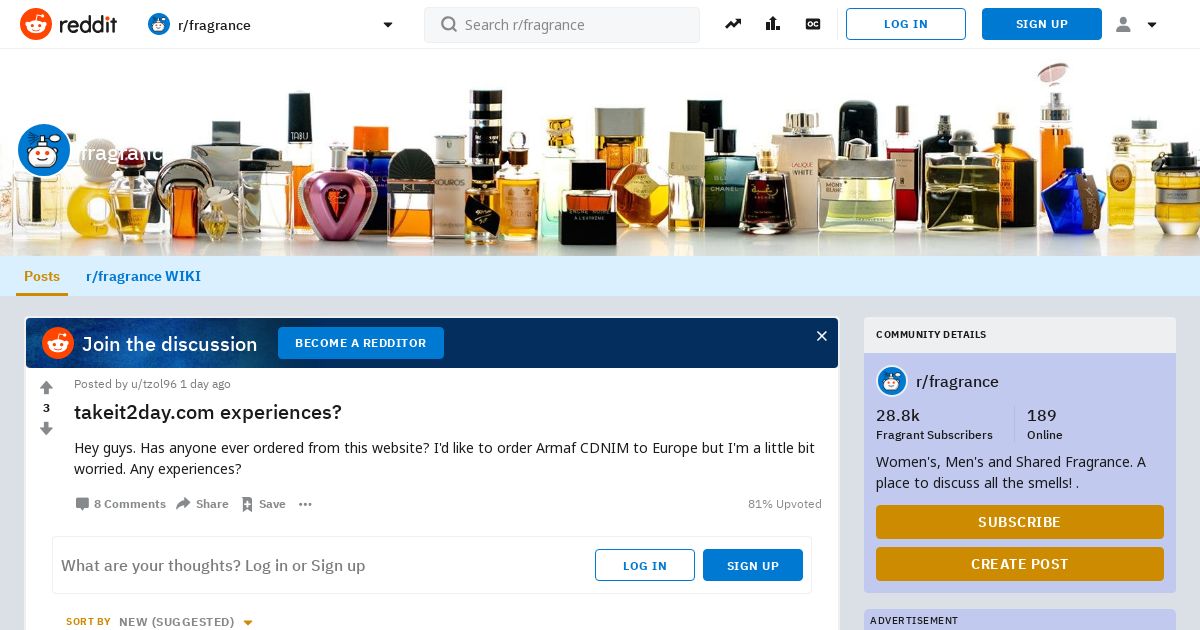
Task: Open the Popular trending arrow icon
Action: 733,24
